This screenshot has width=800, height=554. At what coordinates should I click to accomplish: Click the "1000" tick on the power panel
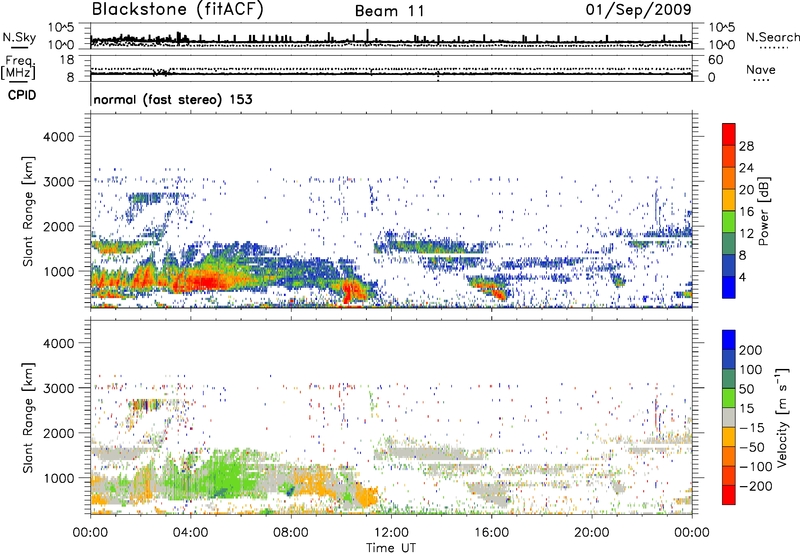58,271
